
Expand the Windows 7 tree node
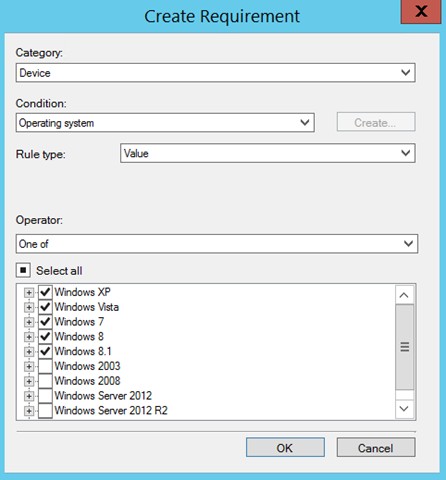[29, 322]
